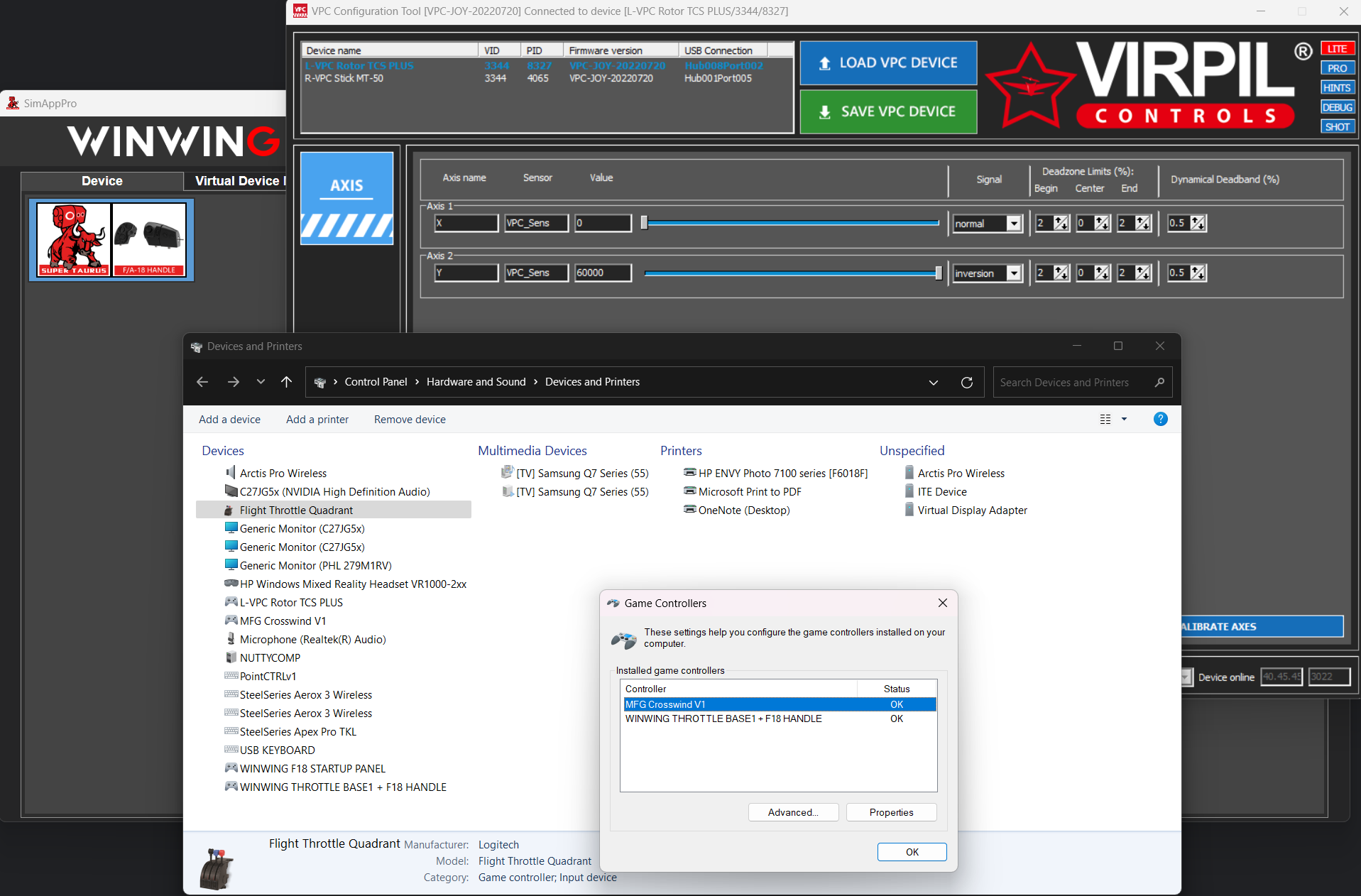Open Axis 1 signal dropdown showing normal
Viewport: 1361px width, 896px height.
click(x=987, y=224)
